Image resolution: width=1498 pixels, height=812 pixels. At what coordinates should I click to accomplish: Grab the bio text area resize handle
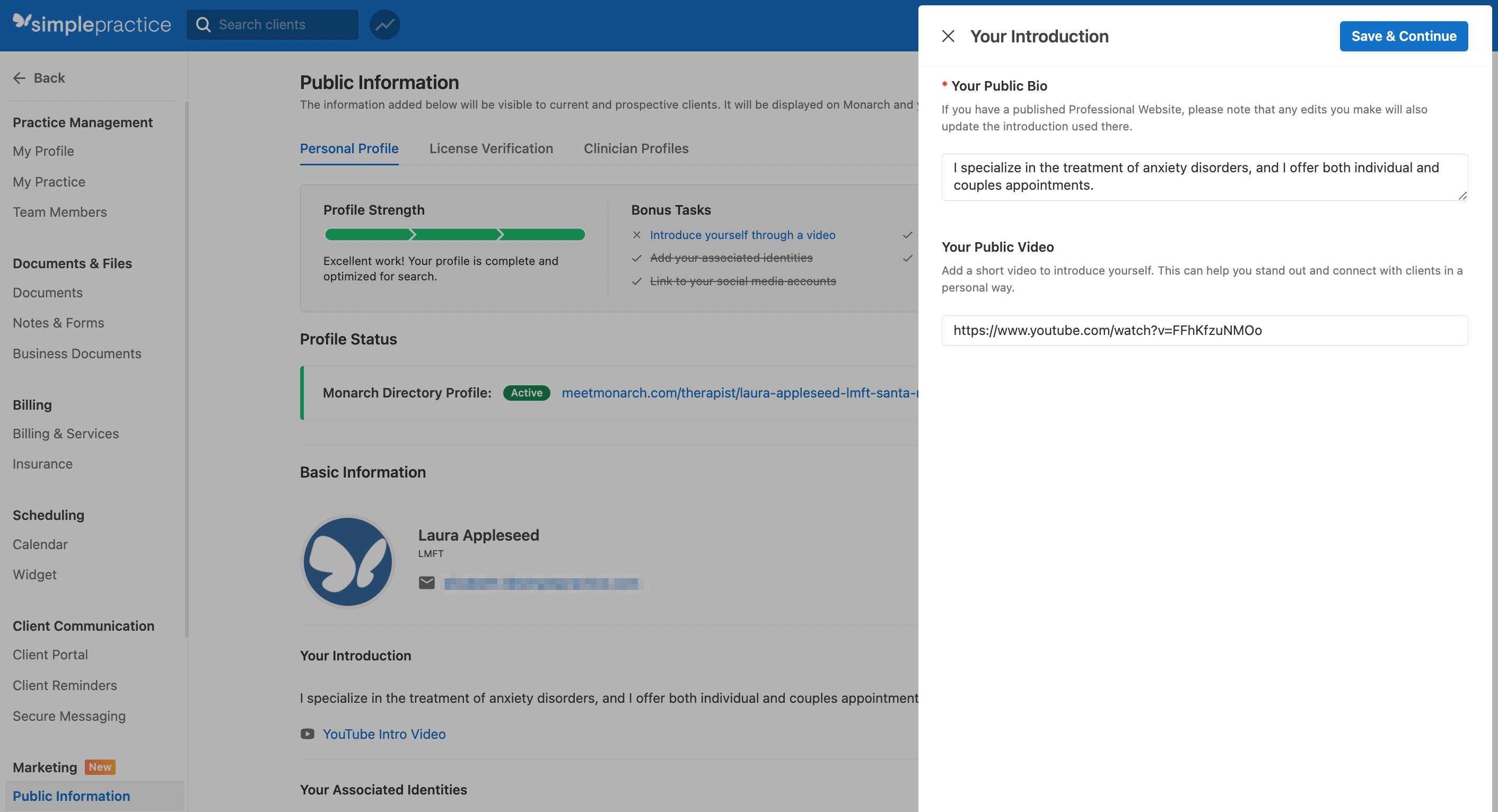(x=1462, y=196)
